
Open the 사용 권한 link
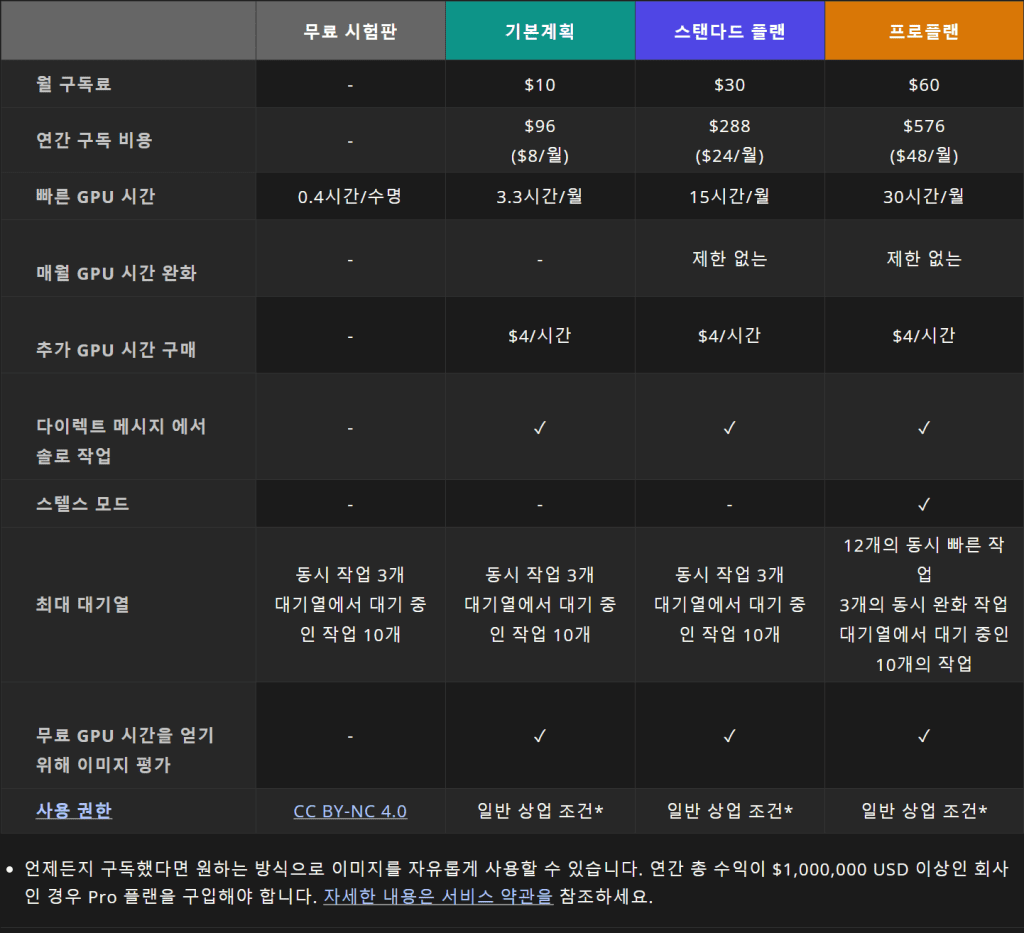click(74, 811)
